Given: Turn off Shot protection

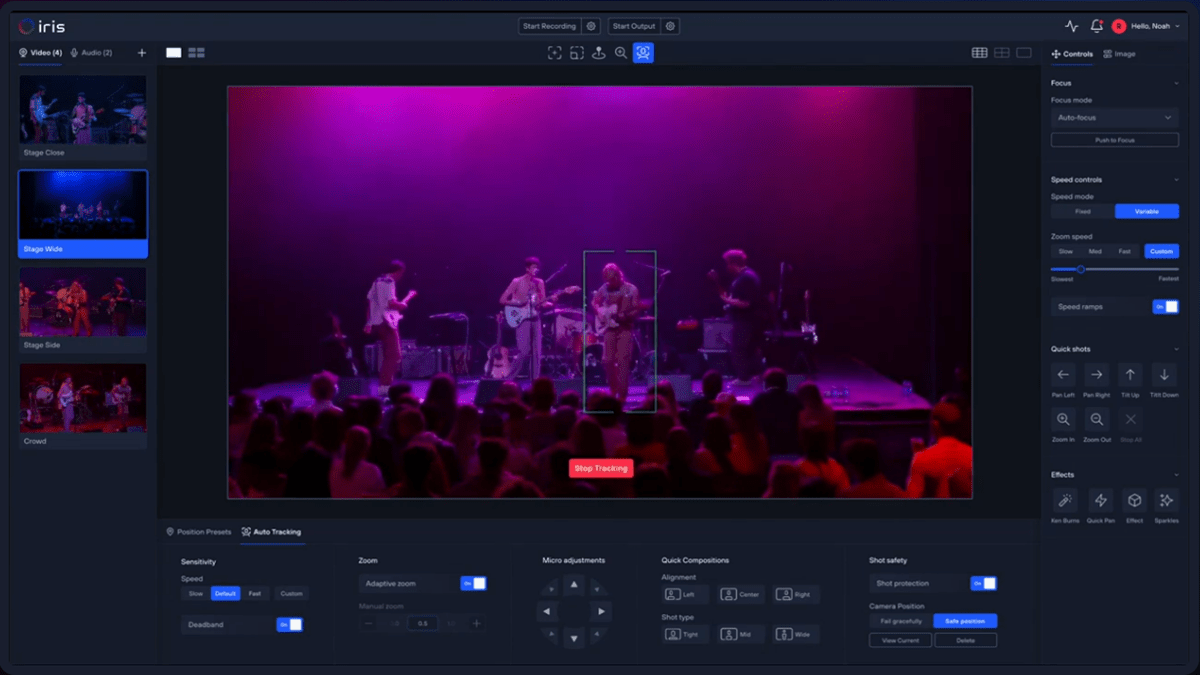Looking at the screenshot, I should 985,582.
